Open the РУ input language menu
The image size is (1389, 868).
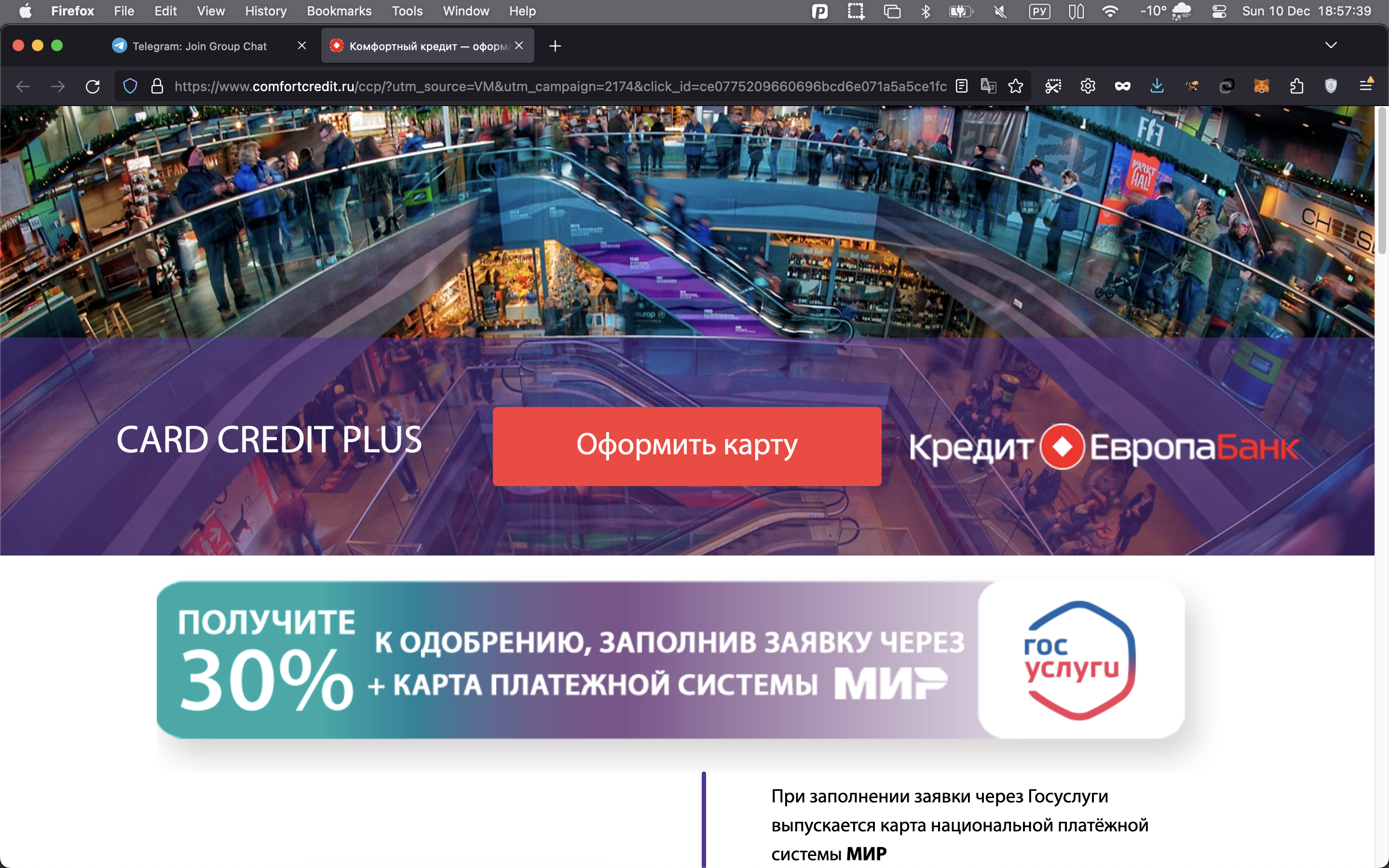1039,12
